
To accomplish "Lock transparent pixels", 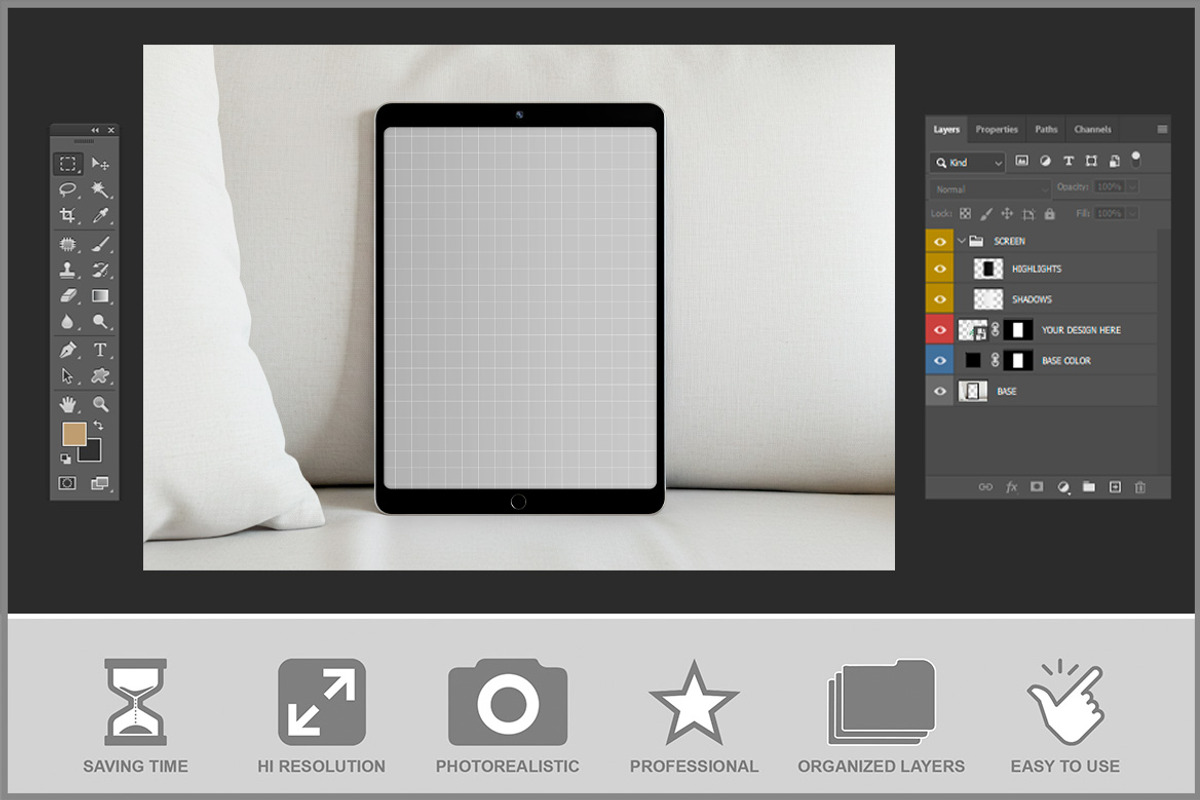I will (x=965, y=213).
